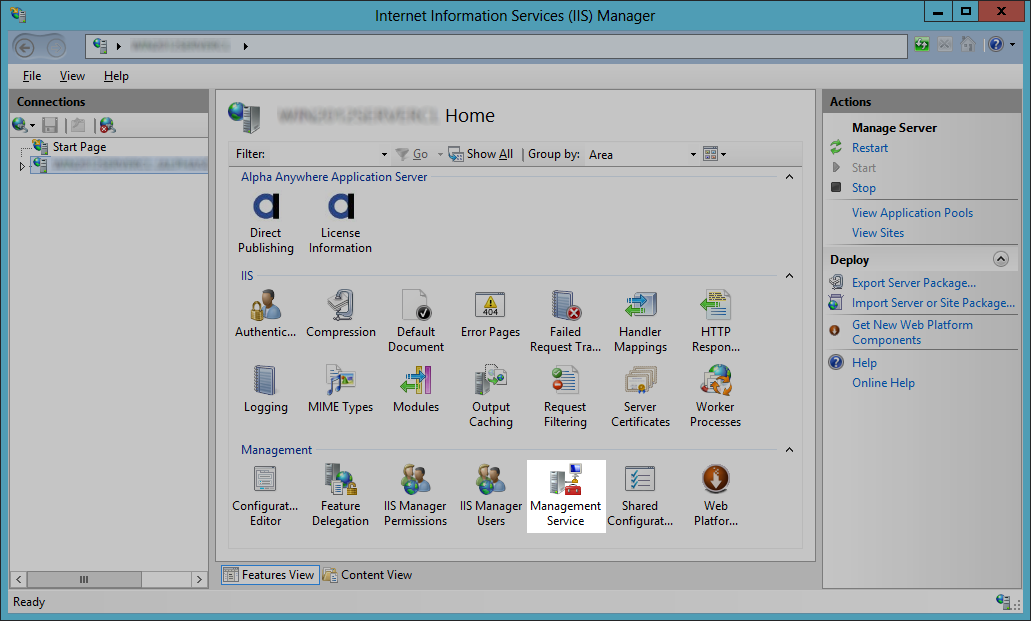
Task: Click Get New Web Platform Components
Action: (x=912, y=332)
